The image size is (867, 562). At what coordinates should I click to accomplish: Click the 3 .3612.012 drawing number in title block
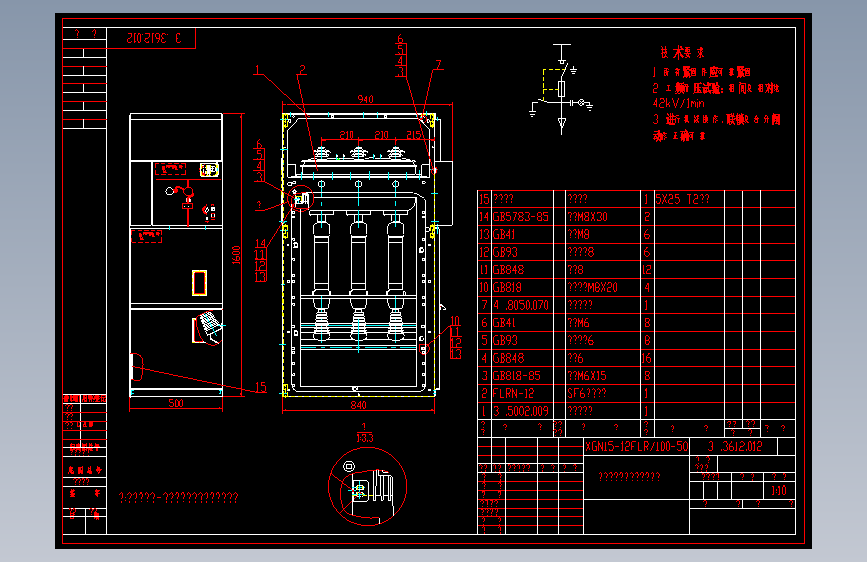735,446
